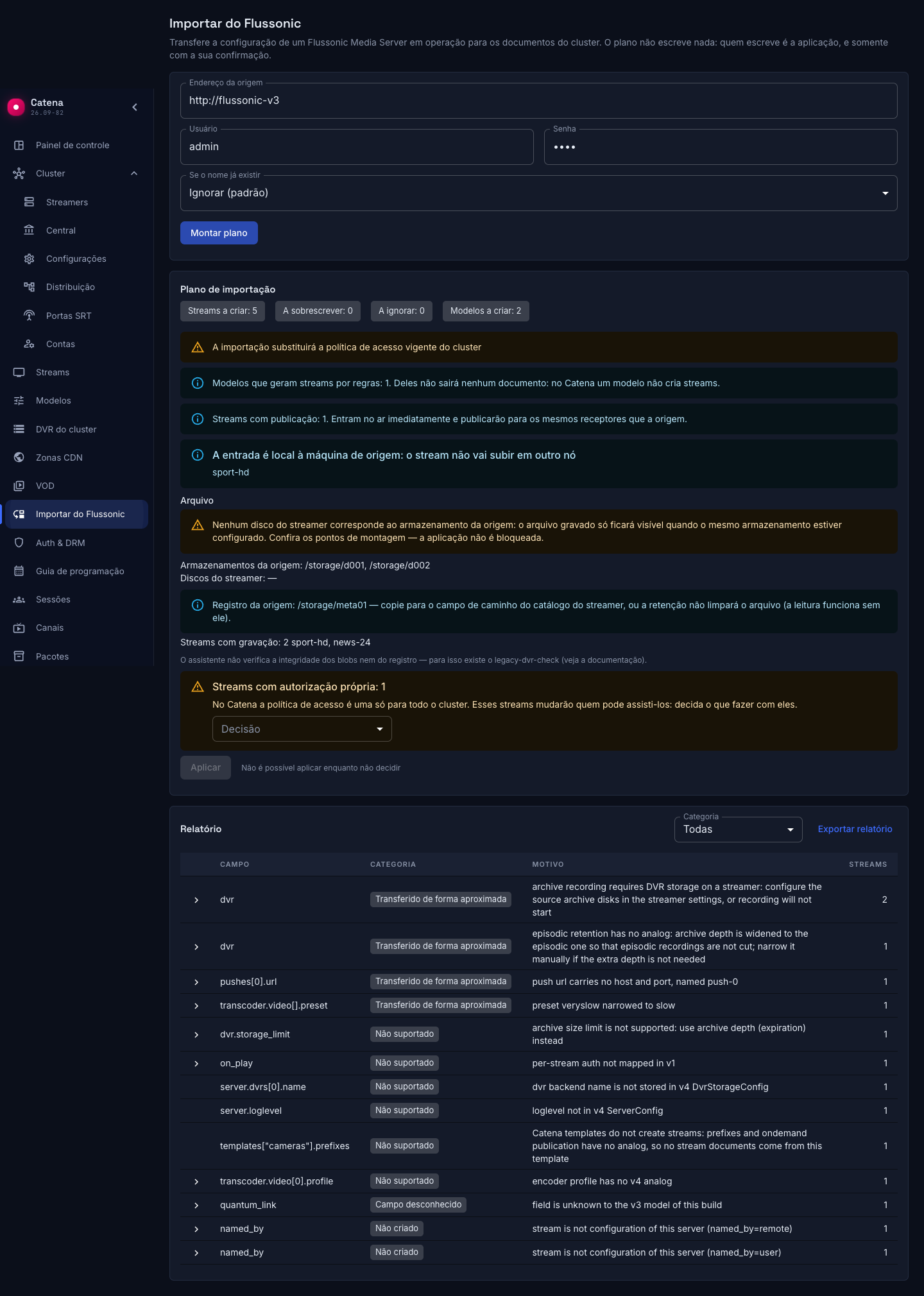Click the Exportar relatório link
Screen dimensions: 924x1296
pos(855,829)
